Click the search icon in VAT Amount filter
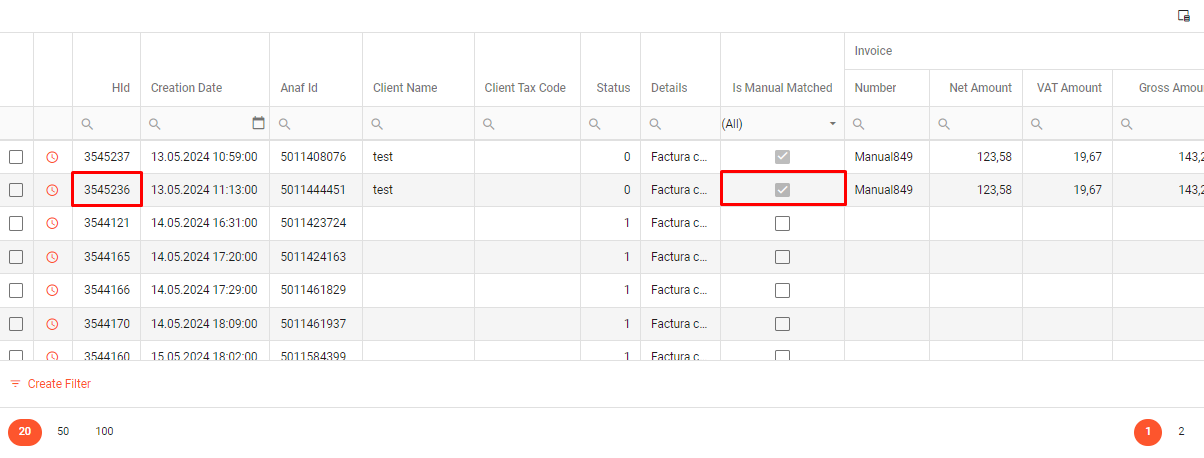The image size is (1204, 458). point(1037,124)
